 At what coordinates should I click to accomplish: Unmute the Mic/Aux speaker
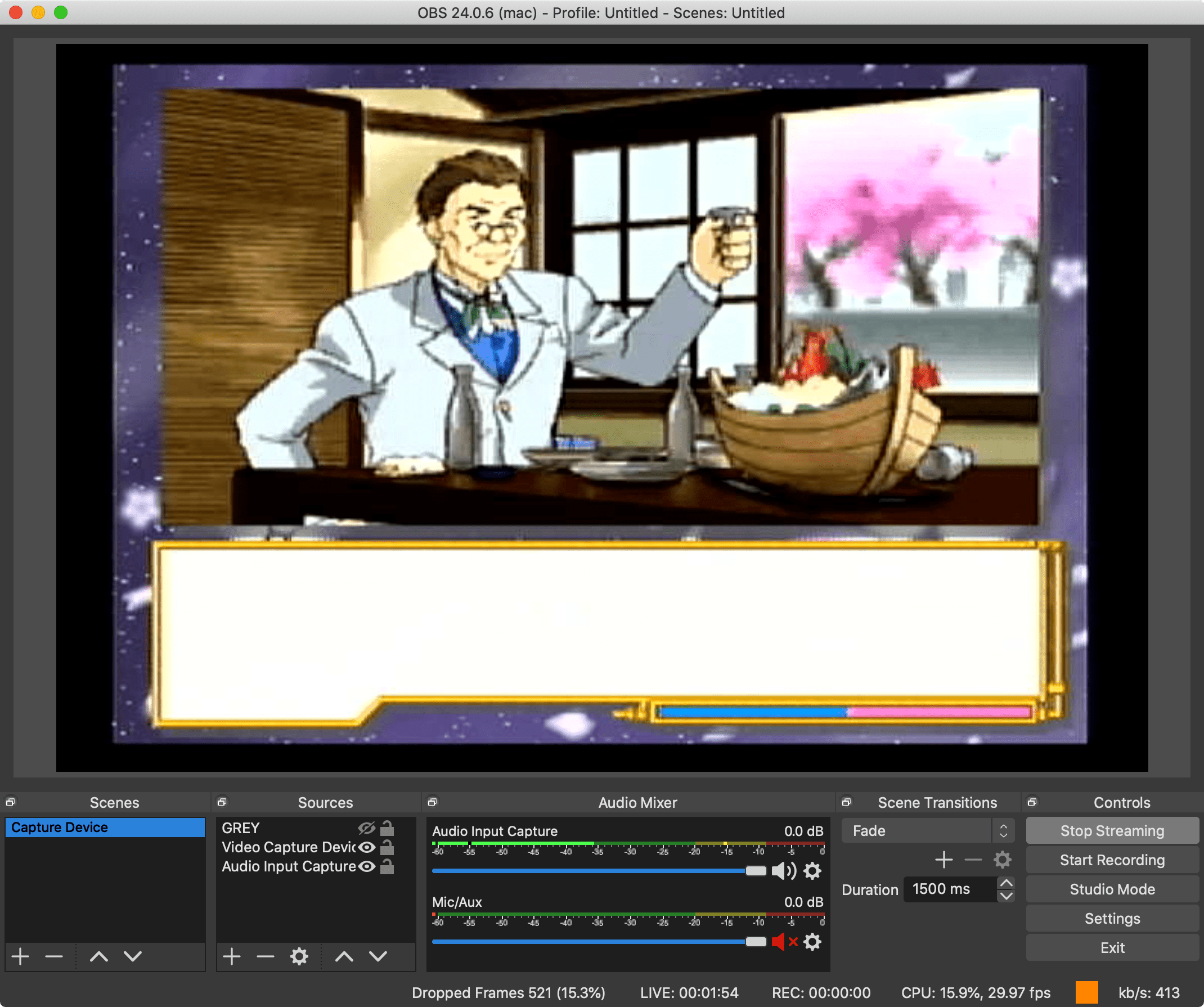784,942
